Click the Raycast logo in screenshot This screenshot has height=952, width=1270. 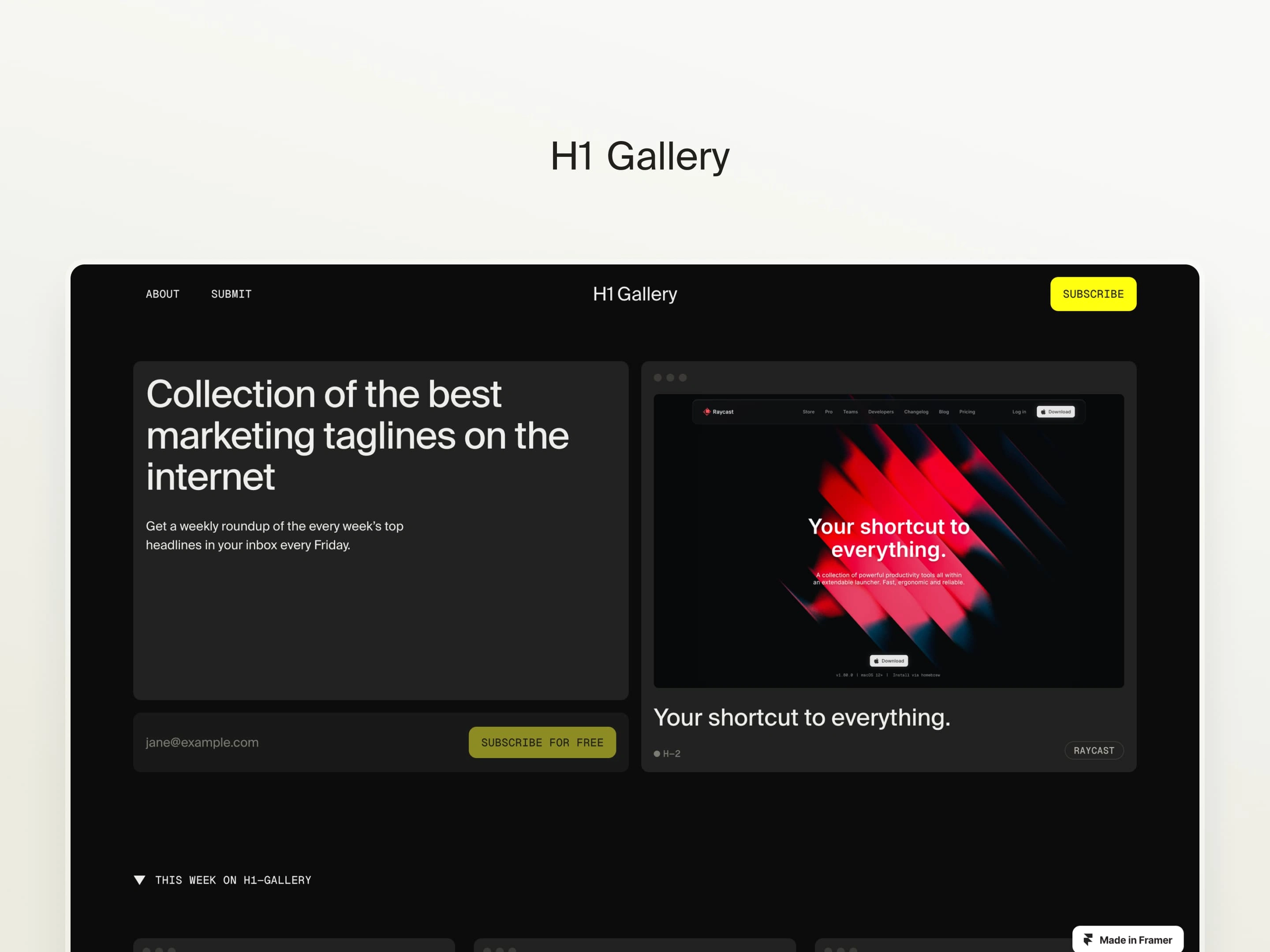pyautogui.click(x=718, y=412)
